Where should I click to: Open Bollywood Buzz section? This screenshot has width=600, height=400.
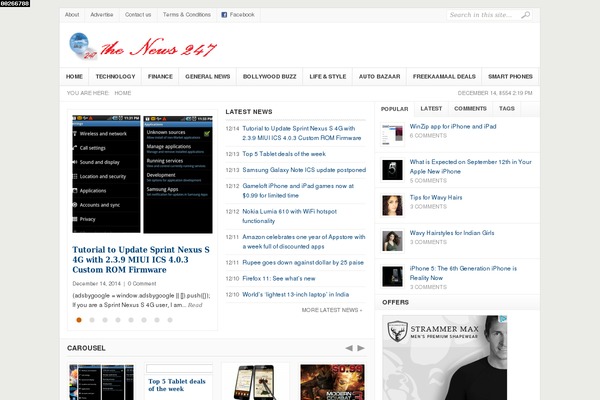[270, 77]
